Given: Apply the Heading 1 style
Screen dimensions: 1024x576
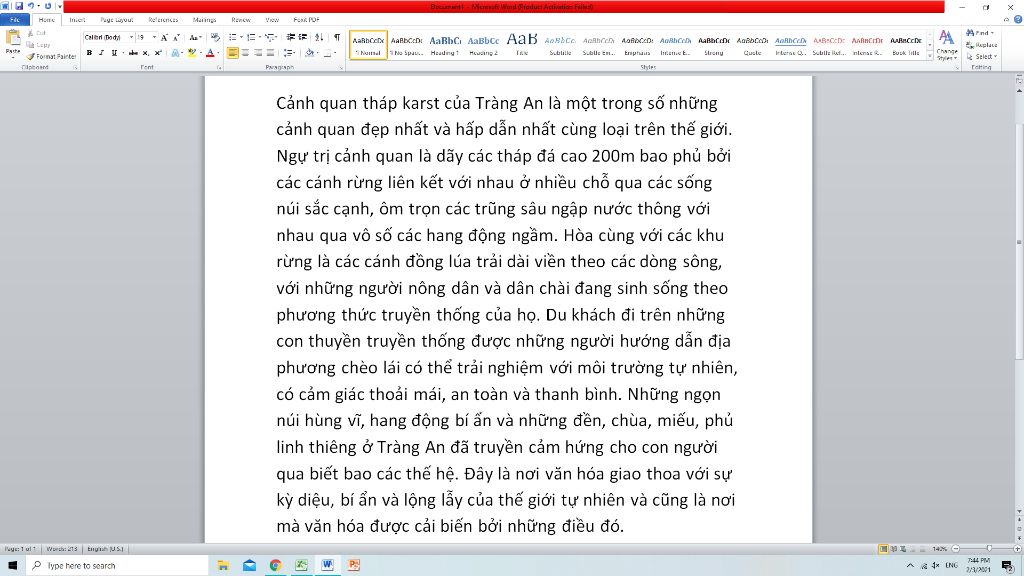Looking at the screenshot, I should tap(445, 45).
